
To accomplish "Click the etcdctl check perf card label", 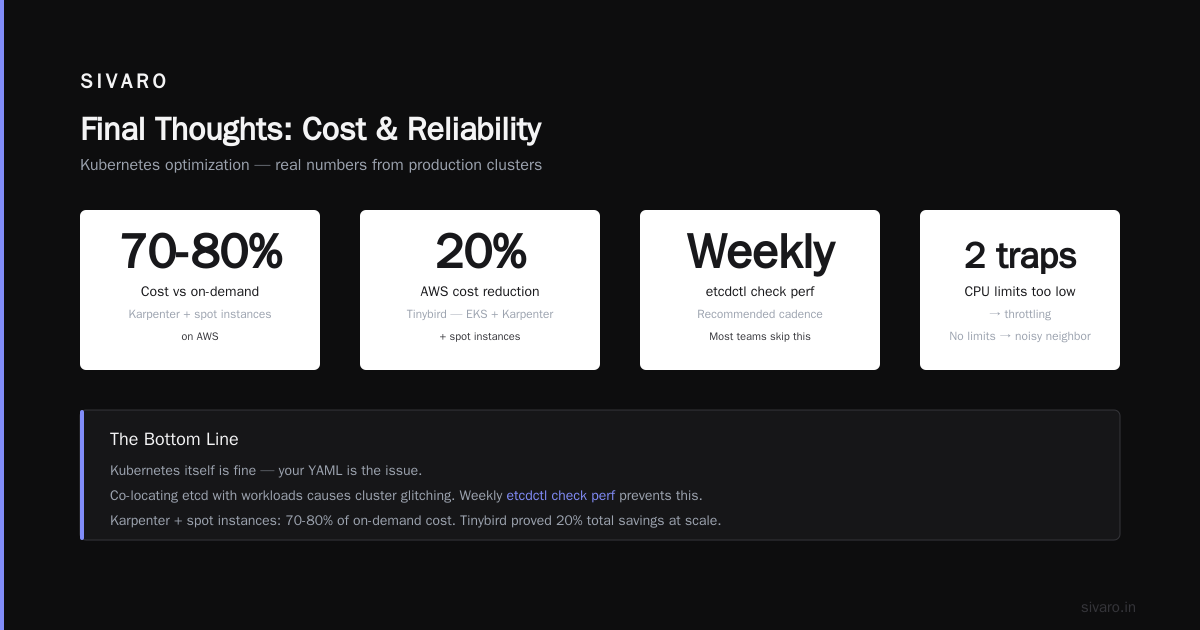I will click(x=760, y=292).
